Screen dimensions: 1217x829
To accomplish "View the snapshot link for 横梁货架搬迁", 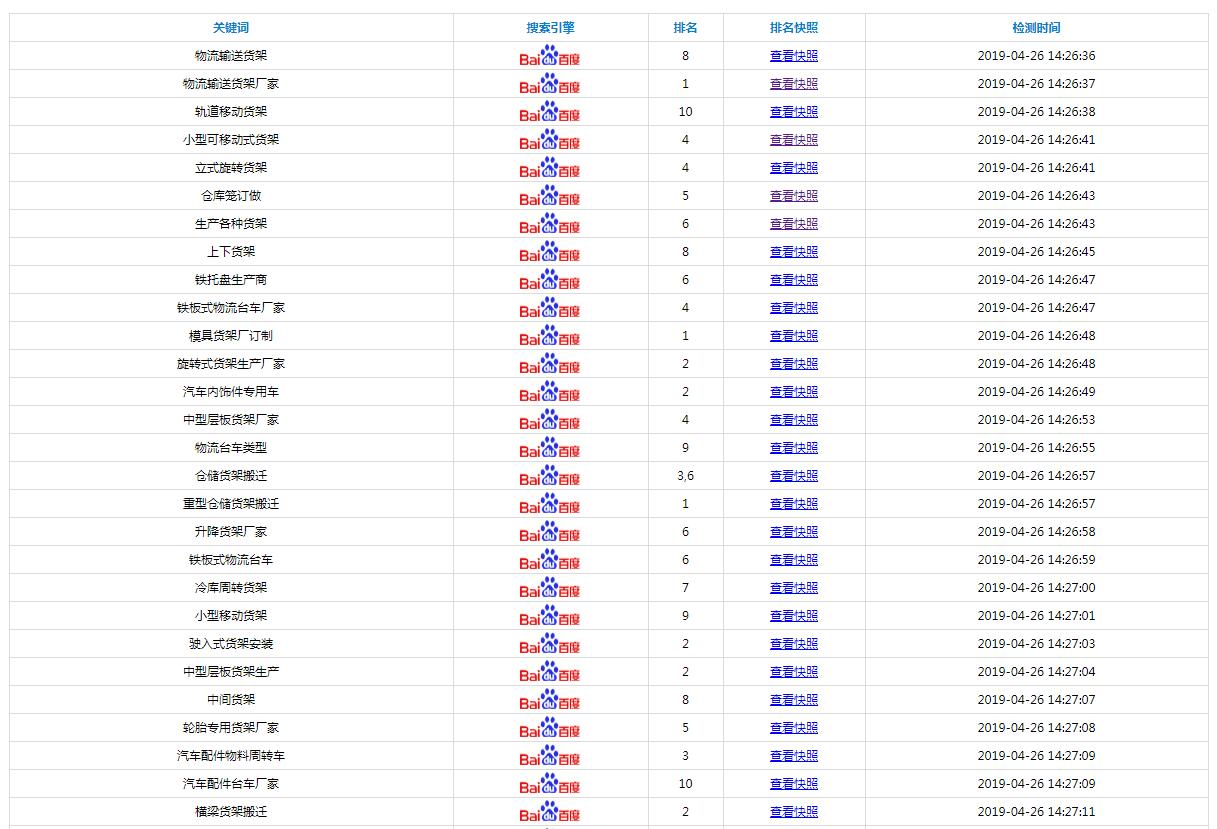I will tap(794, 812).
